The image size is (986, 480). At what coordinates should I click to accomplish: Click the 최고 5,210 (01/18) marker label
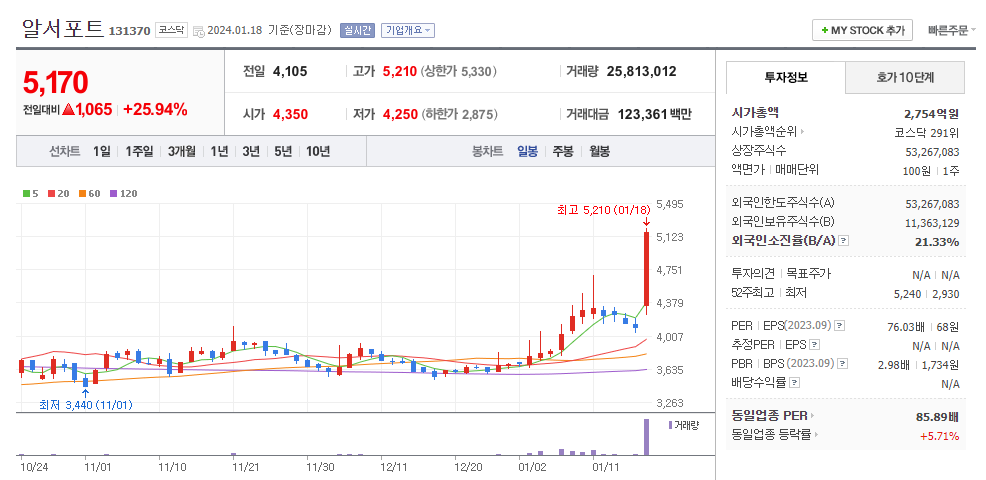pos(603,210)
